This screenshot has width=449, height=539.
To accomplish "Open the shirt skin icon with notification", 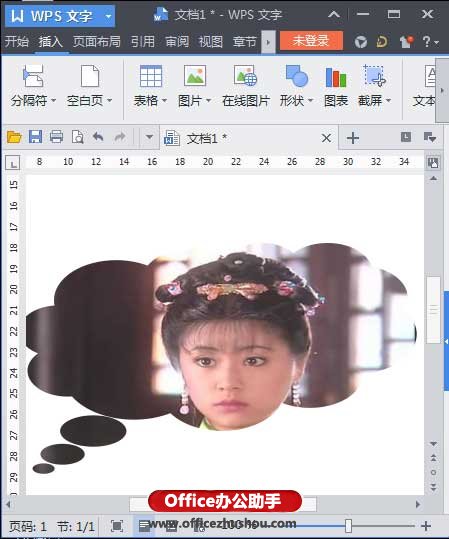I will point(406,42).
